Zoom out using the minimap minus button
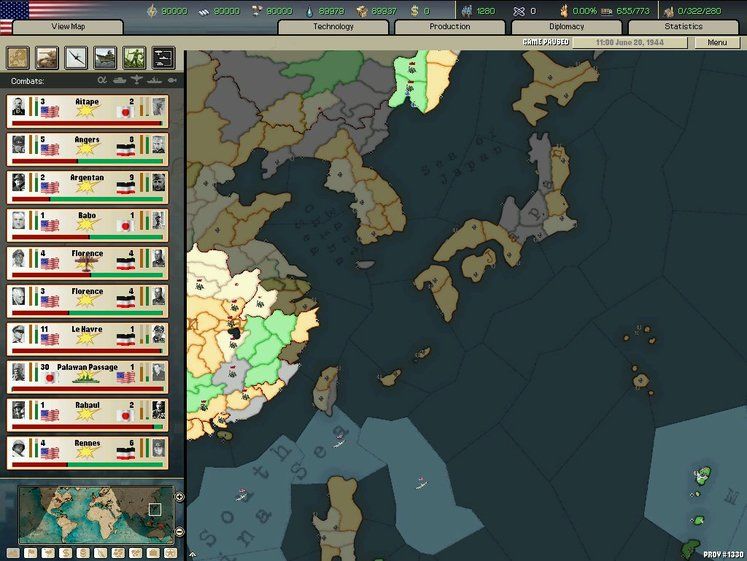The height and width of the screenshot is (561, 747). point(180,531)
